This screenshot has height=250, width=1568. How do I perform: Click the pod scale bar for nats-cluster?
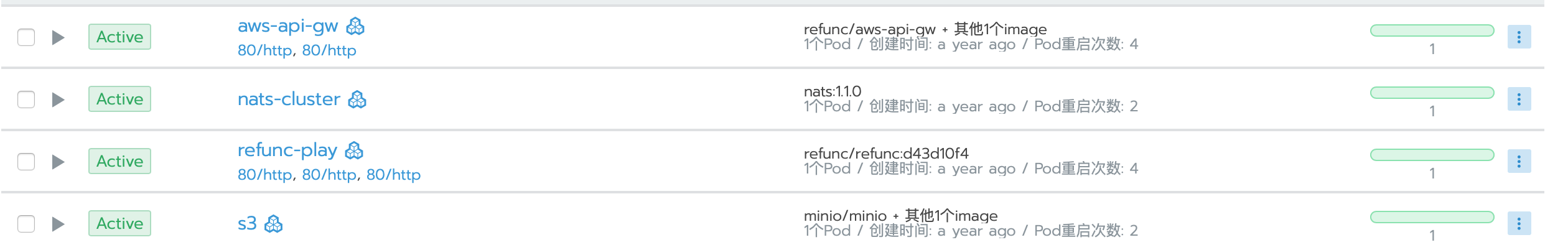click(x=1432, y=93)
